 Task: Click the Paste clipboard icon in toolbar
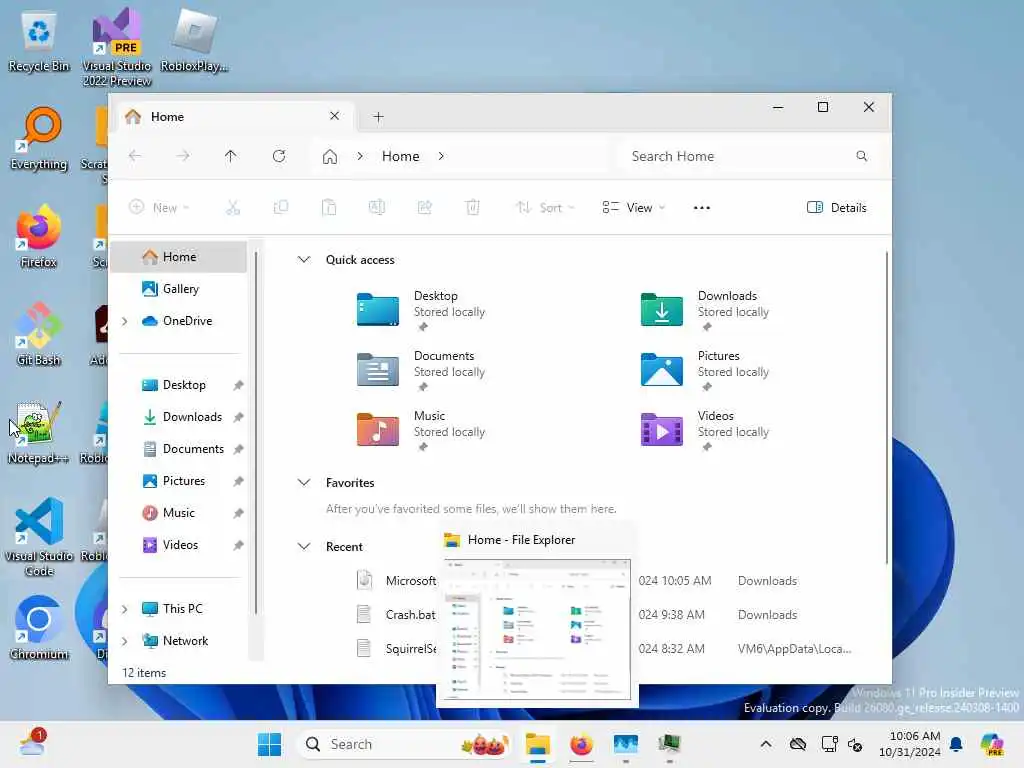tap(329, 208)
